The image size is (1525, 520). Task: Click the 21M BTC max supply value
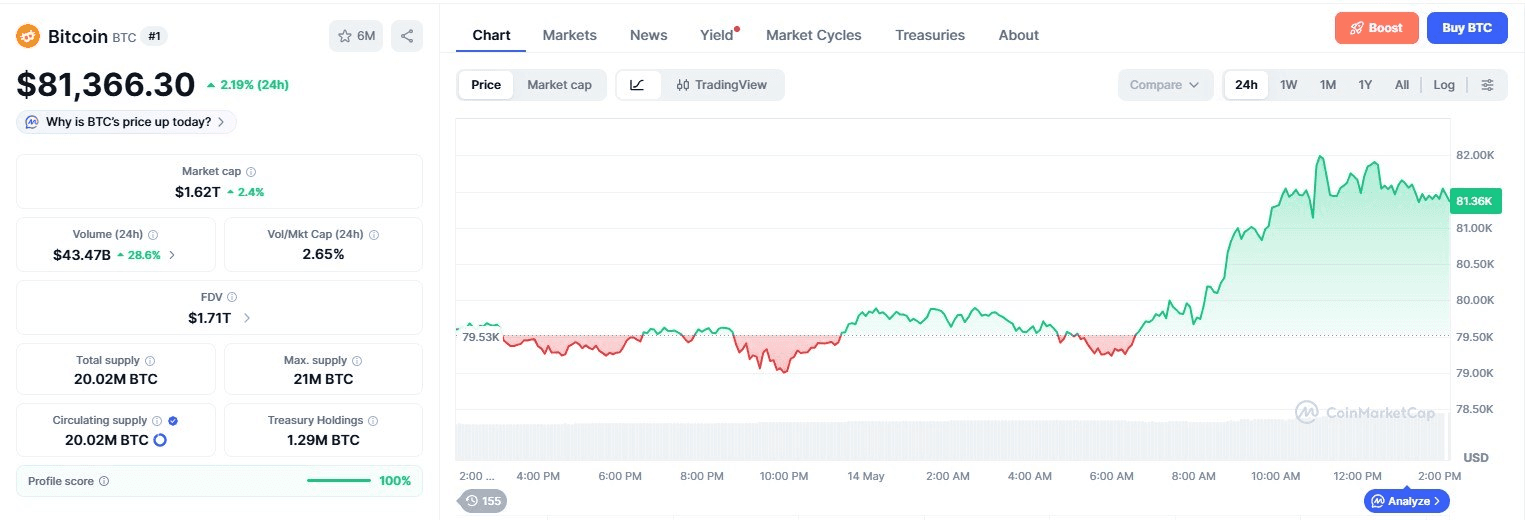pyautogui.click(x=323, y=380)
